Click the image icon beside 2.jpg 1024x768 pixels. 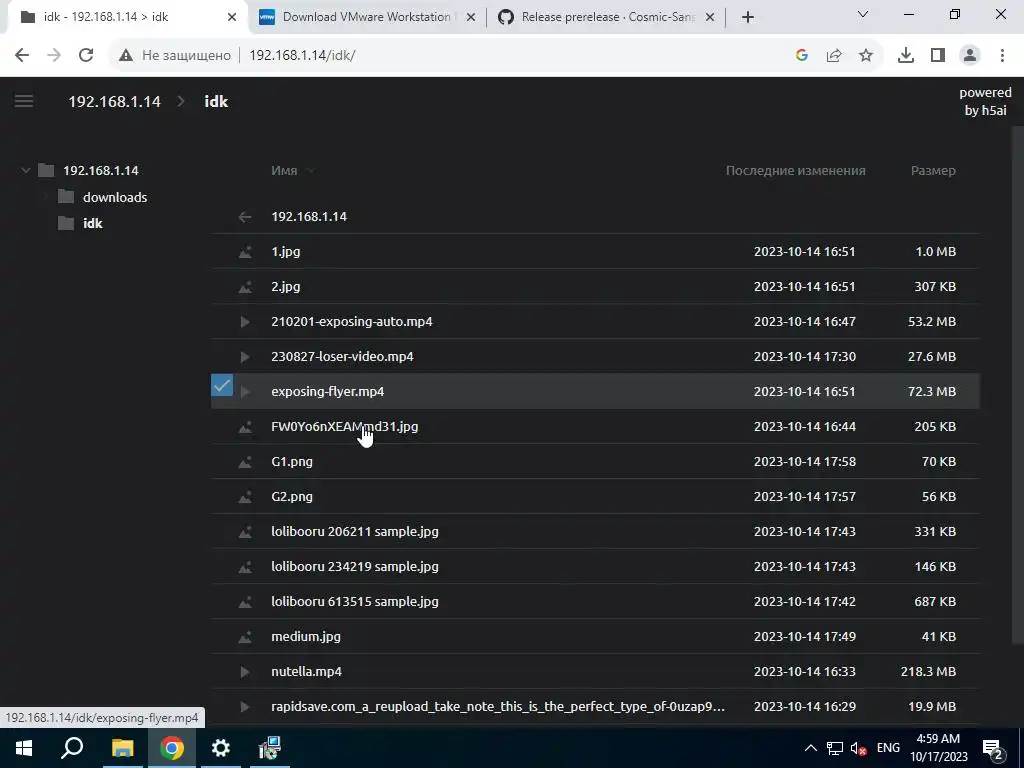point(245,287)
